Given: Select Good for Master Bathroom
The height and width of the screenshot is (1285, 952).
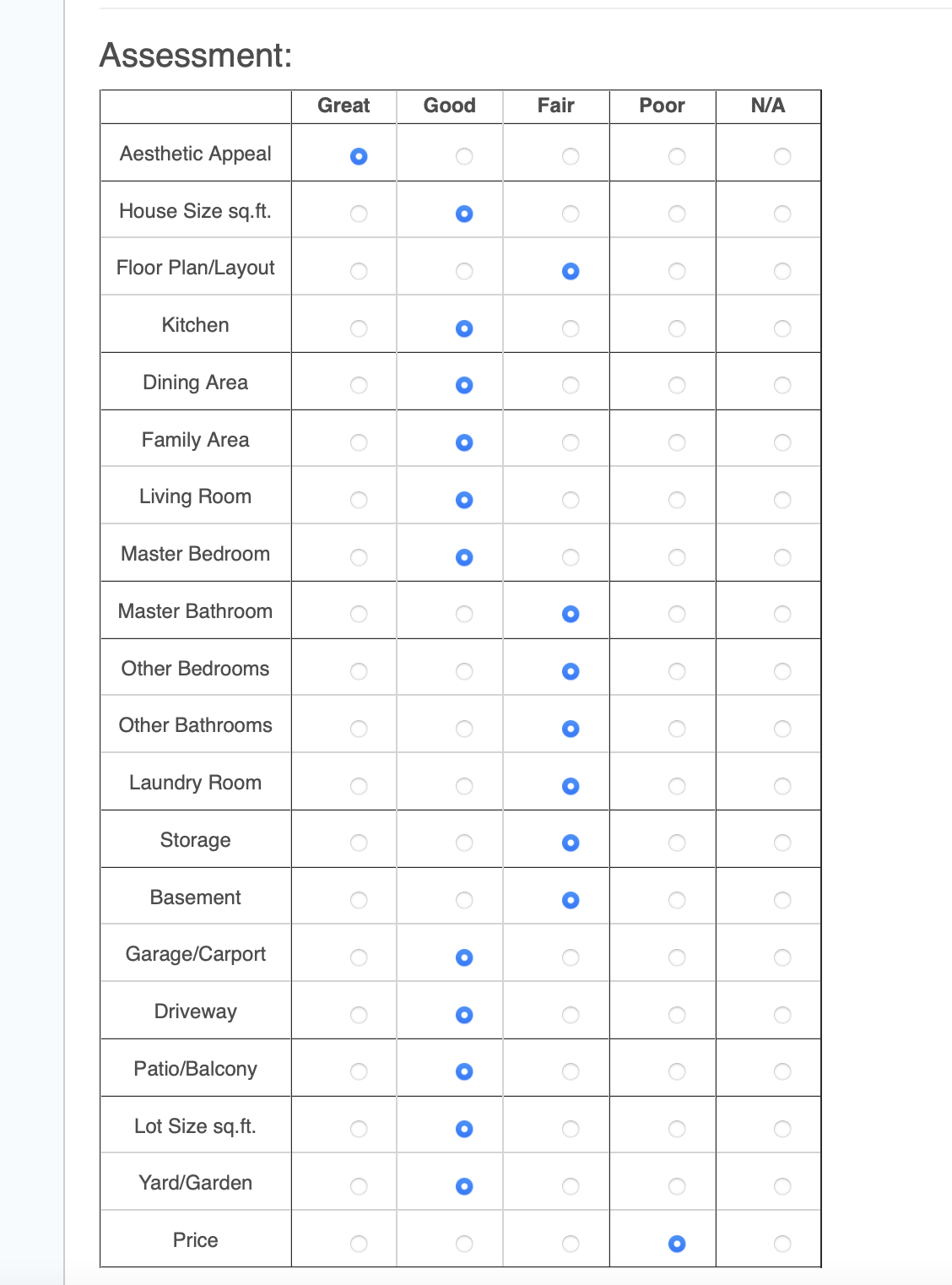Looking at the screenshot, I should coord(464,614).
